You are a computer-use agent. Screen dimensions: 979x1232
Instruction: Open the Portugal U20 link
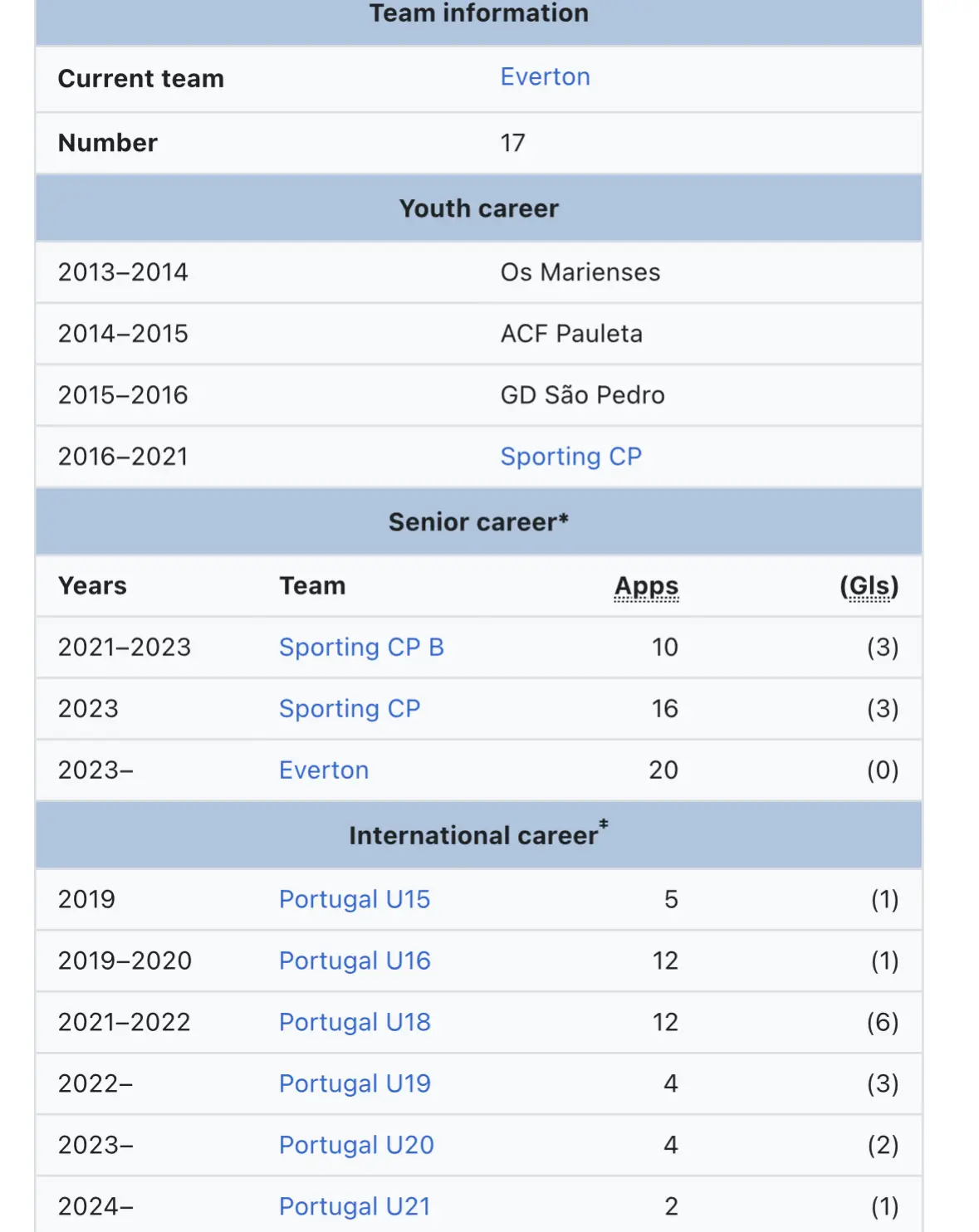point(356,1146)
